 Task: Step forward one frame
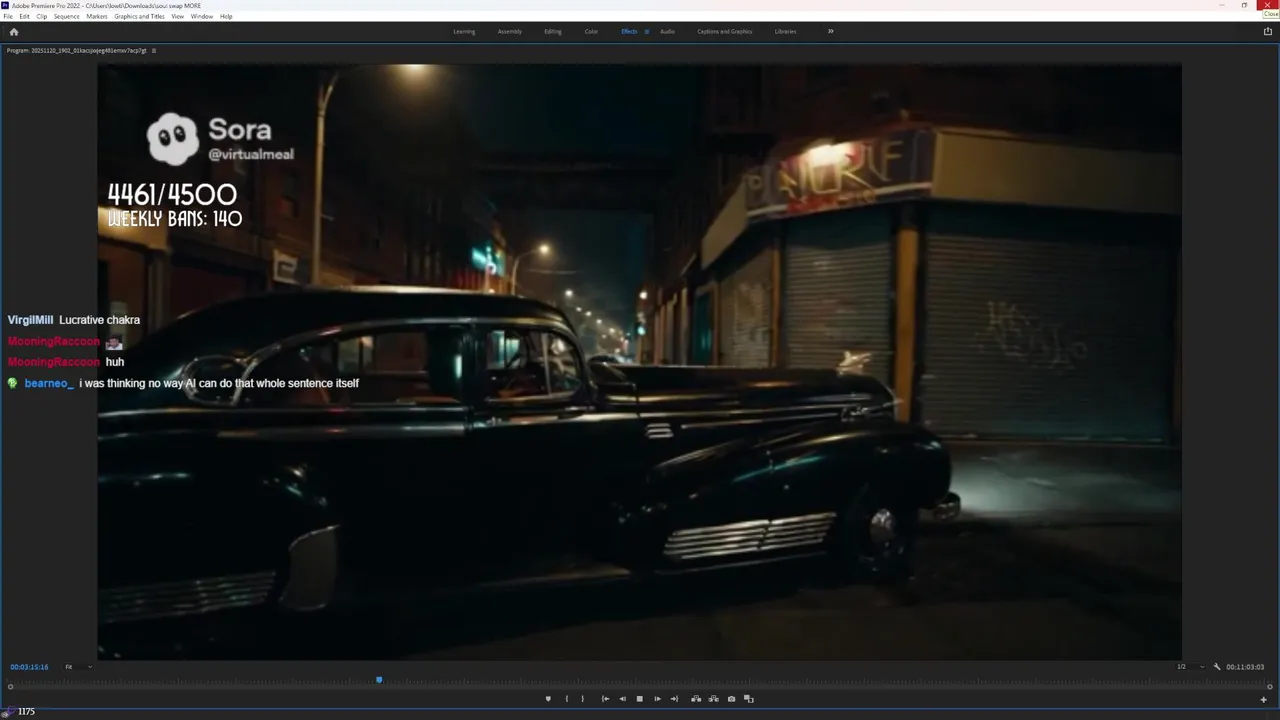657,699
